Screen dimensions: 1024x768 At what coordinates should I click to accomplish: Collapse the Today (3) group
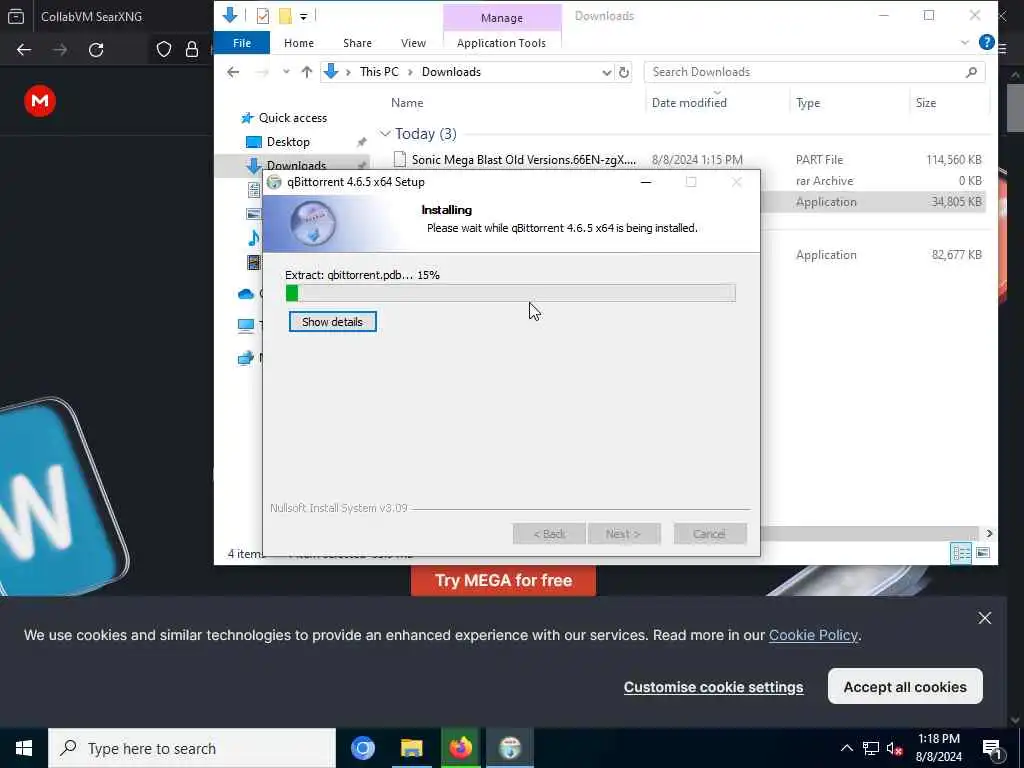point(385,134)
